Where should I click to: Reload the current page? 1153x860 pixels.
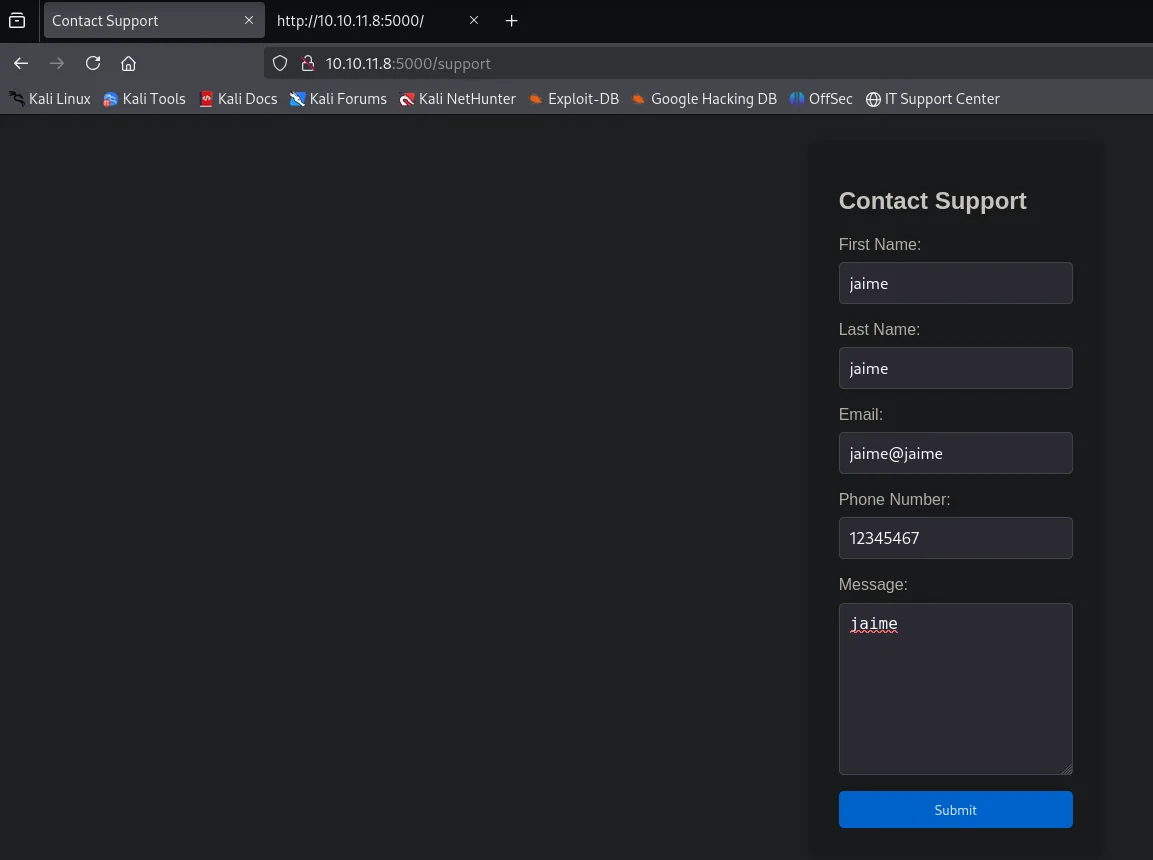93,63
